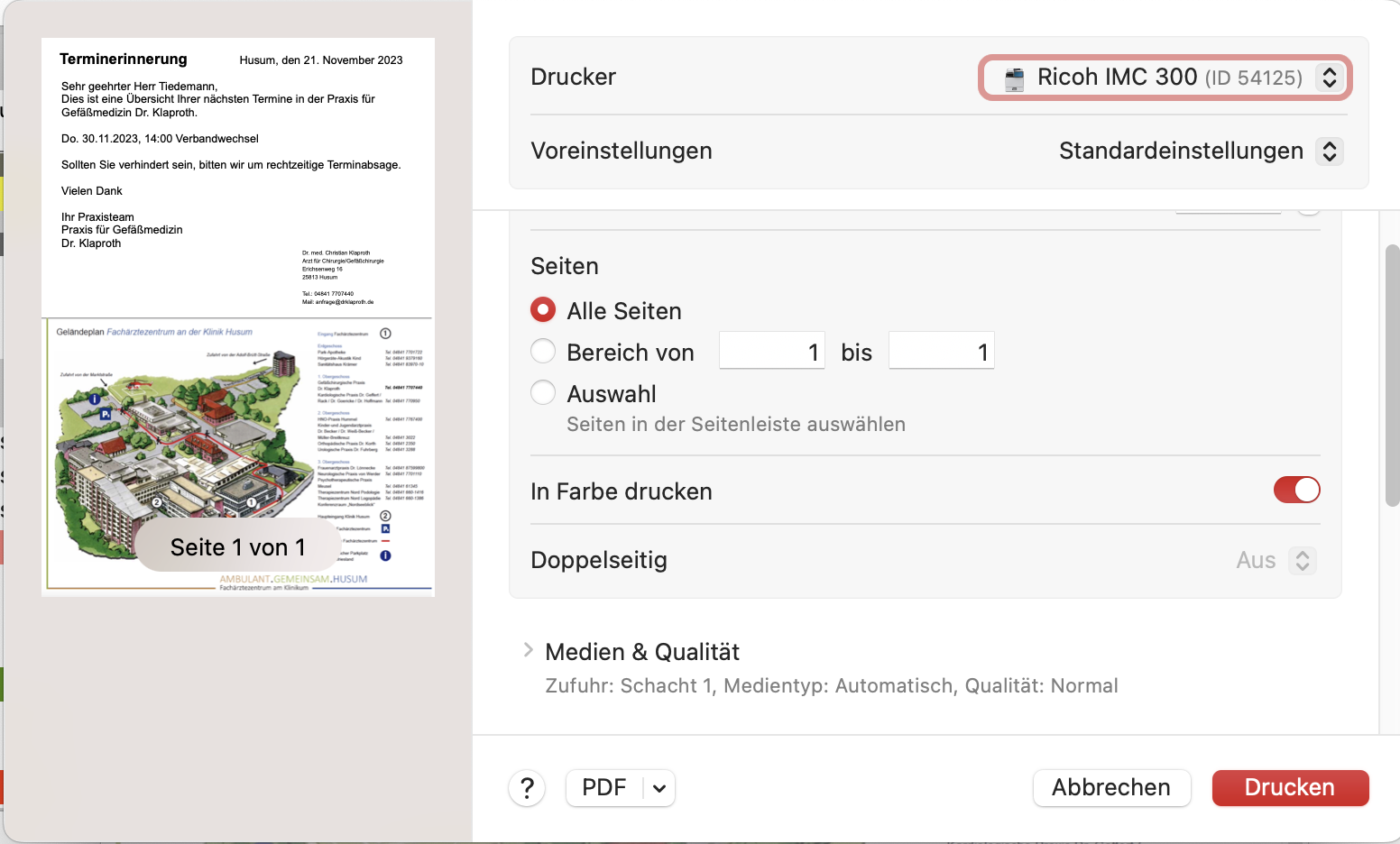Open the Standardeinstellungen presets dropdown
The width and height of the screenshot is (1400, 844).
coord(1201,151)
